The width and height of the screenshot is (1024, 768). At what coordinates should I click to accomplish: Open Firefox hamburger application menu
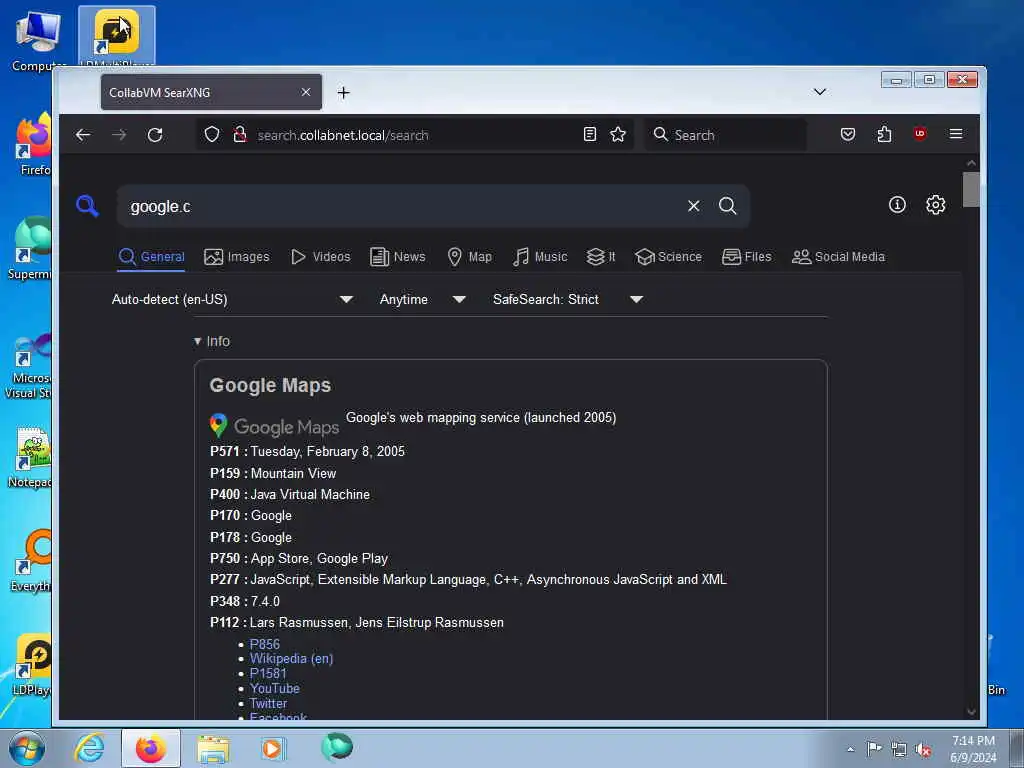tap(955, 134)
